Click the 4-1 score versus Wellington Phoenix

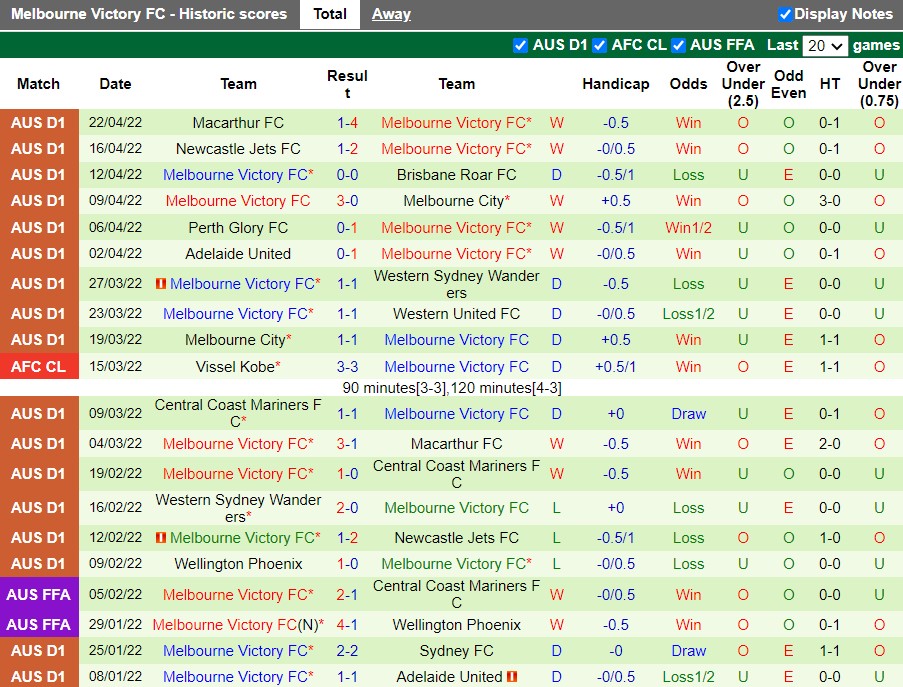click(x=347, y=625)
